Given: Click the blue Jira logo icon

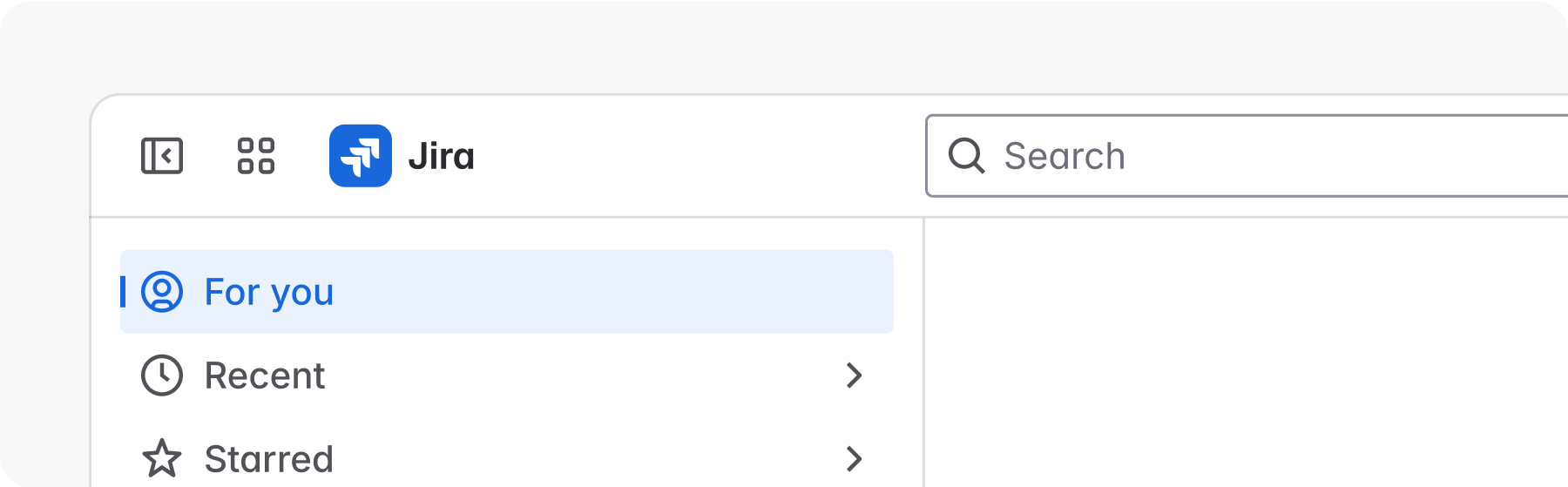Looking at the screenshot, I should point(360,156).
